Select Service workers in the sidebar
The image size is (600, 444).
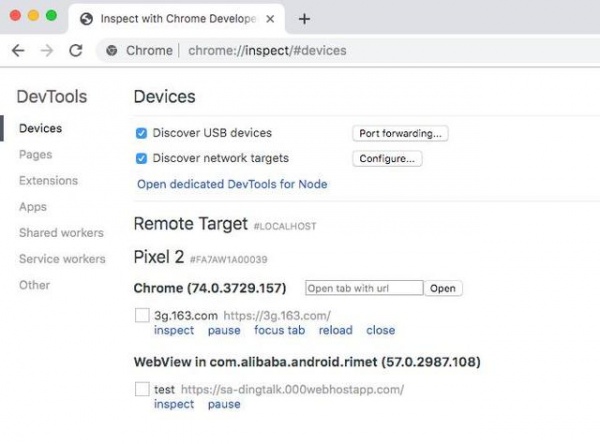coord(62,259)
